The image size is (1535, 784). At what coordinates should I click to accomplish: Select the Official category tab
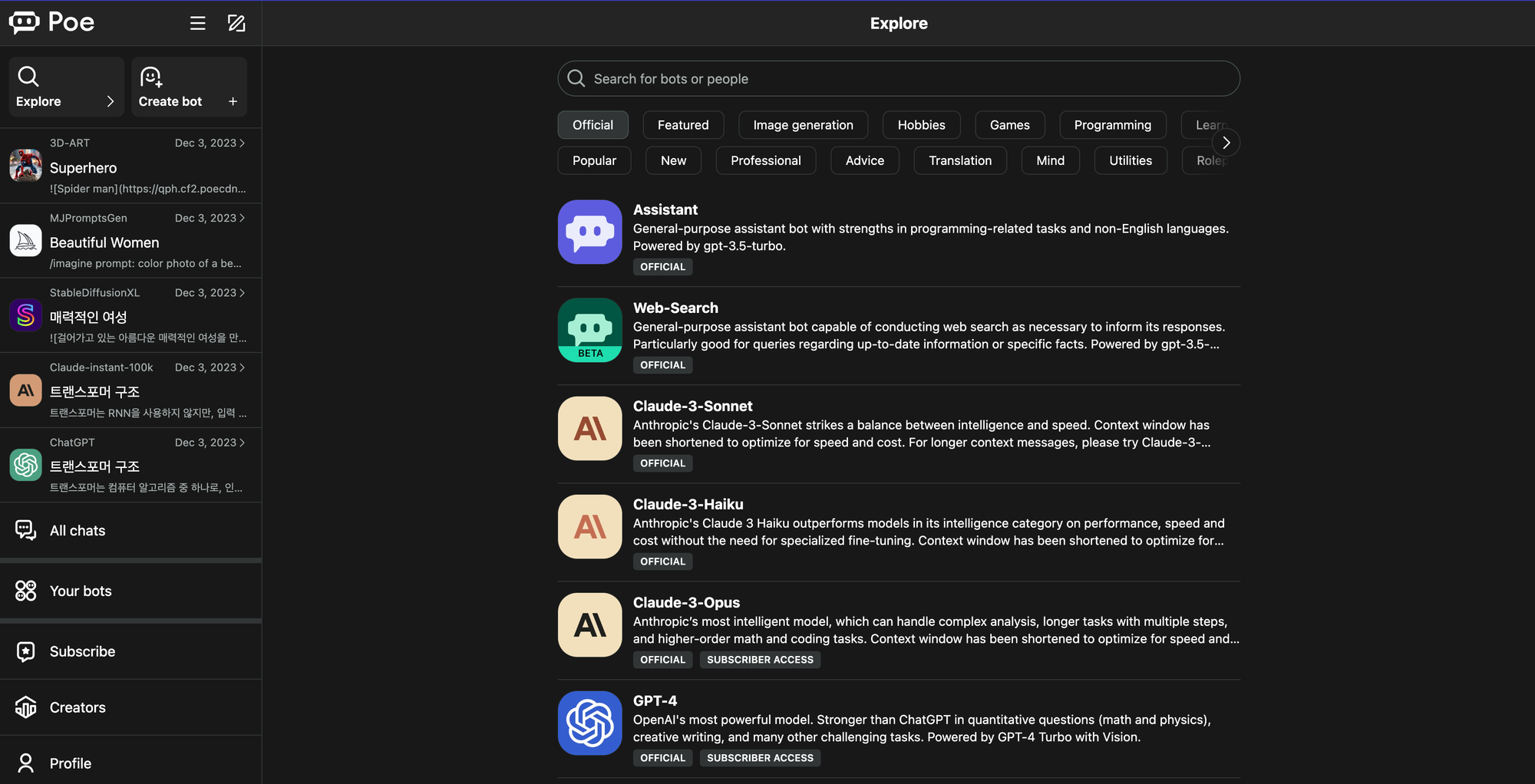click(x=593, y=125)
